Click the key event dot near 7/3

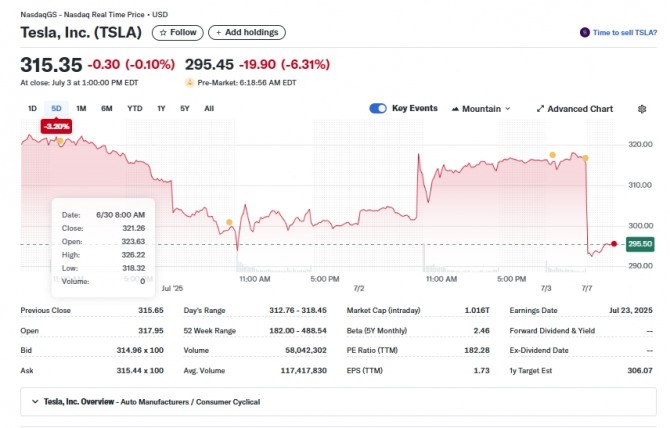click(x=551, y=155)
